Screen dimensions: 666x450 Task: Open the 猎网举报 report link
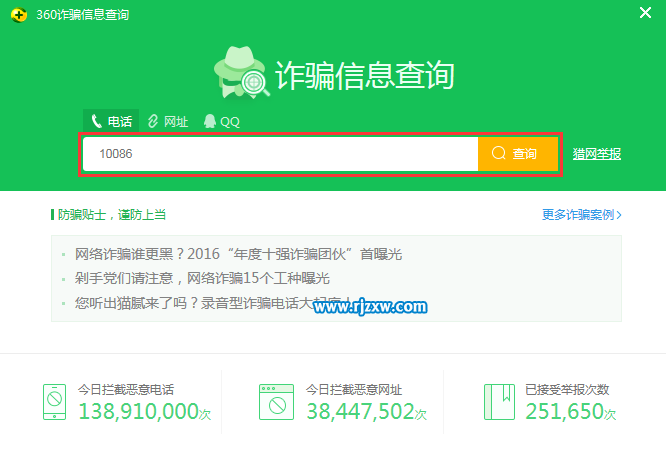coord(596,154)
